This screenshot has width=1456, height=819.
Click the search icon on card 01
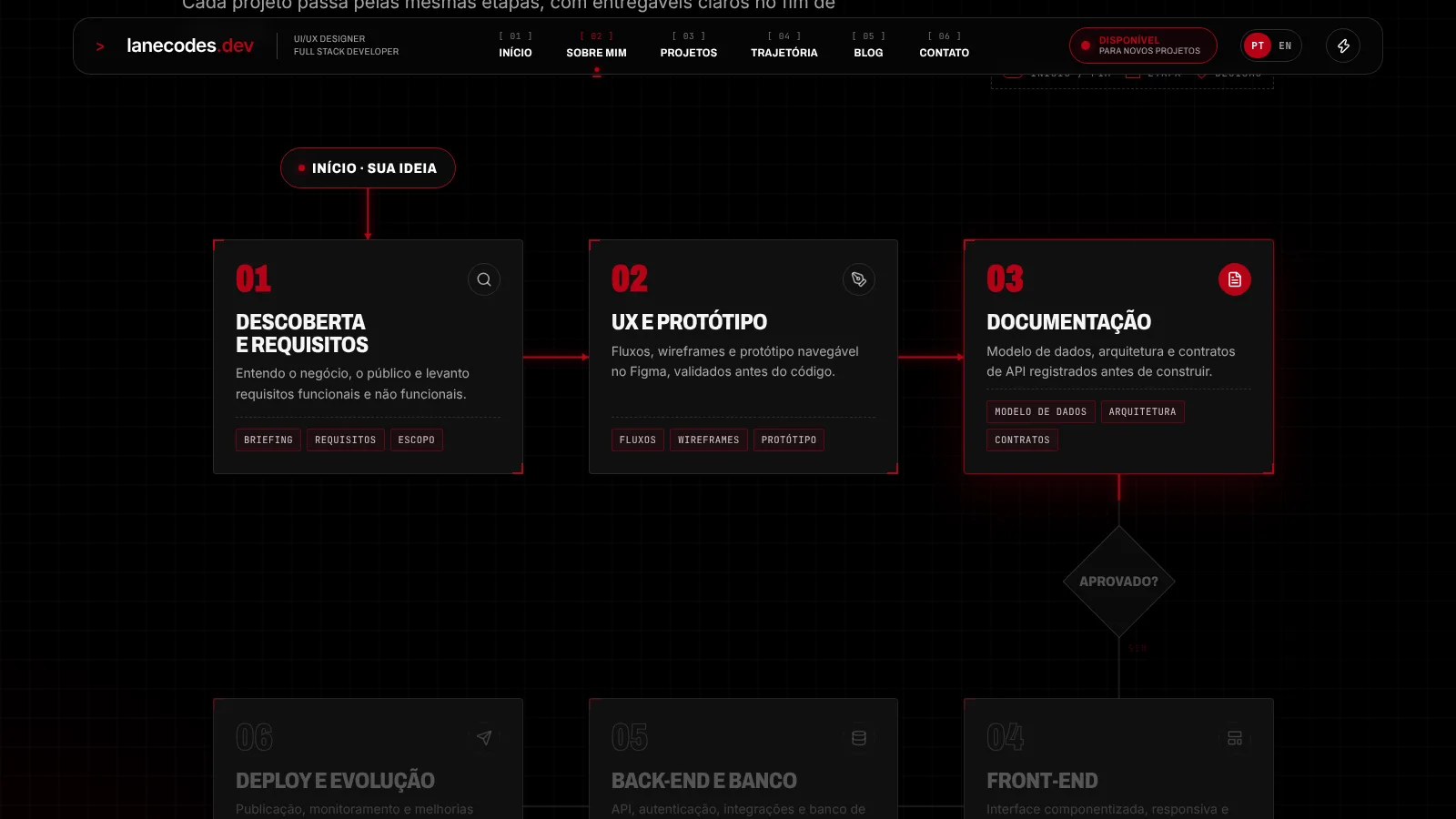tap(484, 279)
